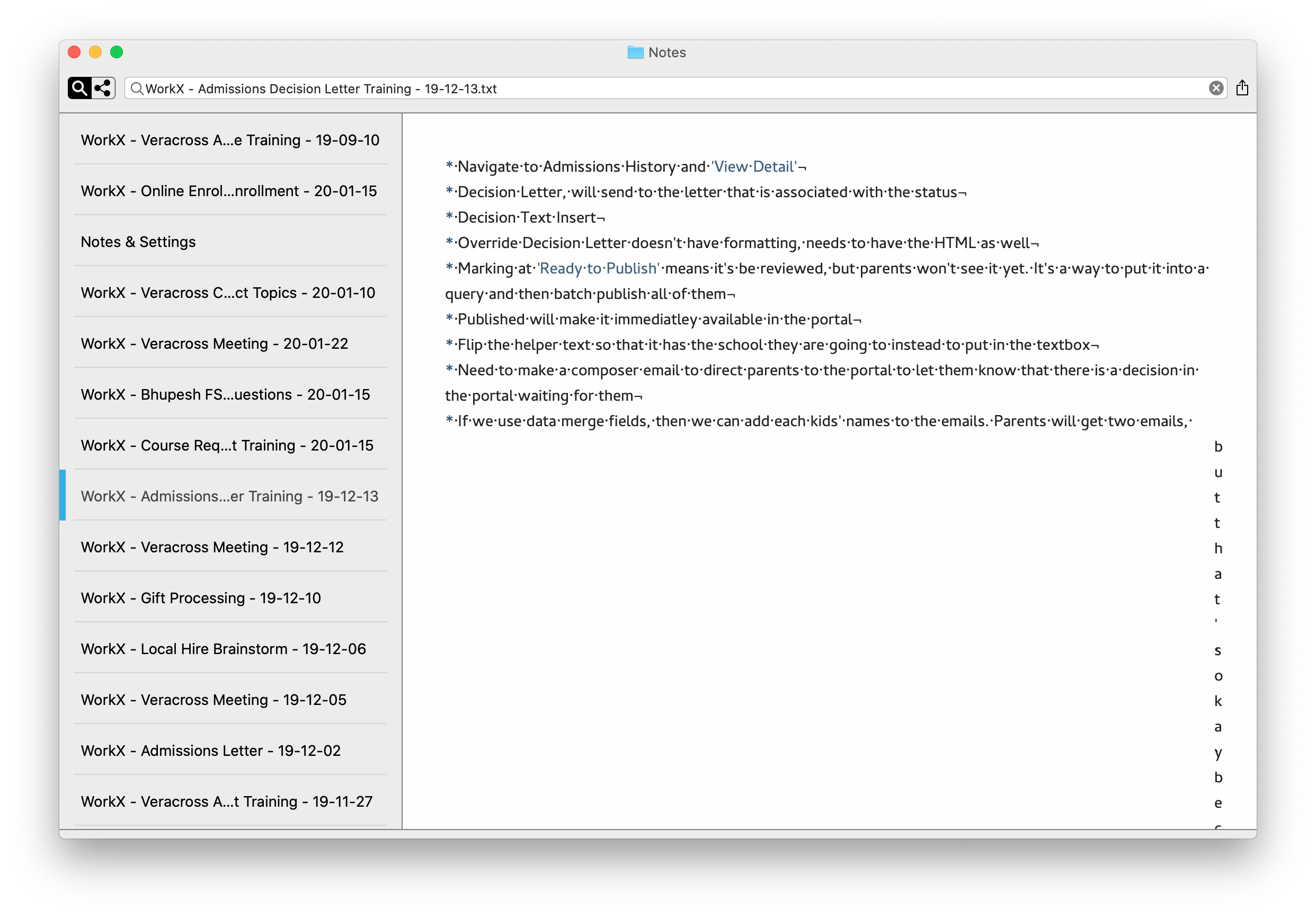Open Bhupesh FS questions 20-01-15 note
The image size is (1316, 917).
(x=225, y=394)
